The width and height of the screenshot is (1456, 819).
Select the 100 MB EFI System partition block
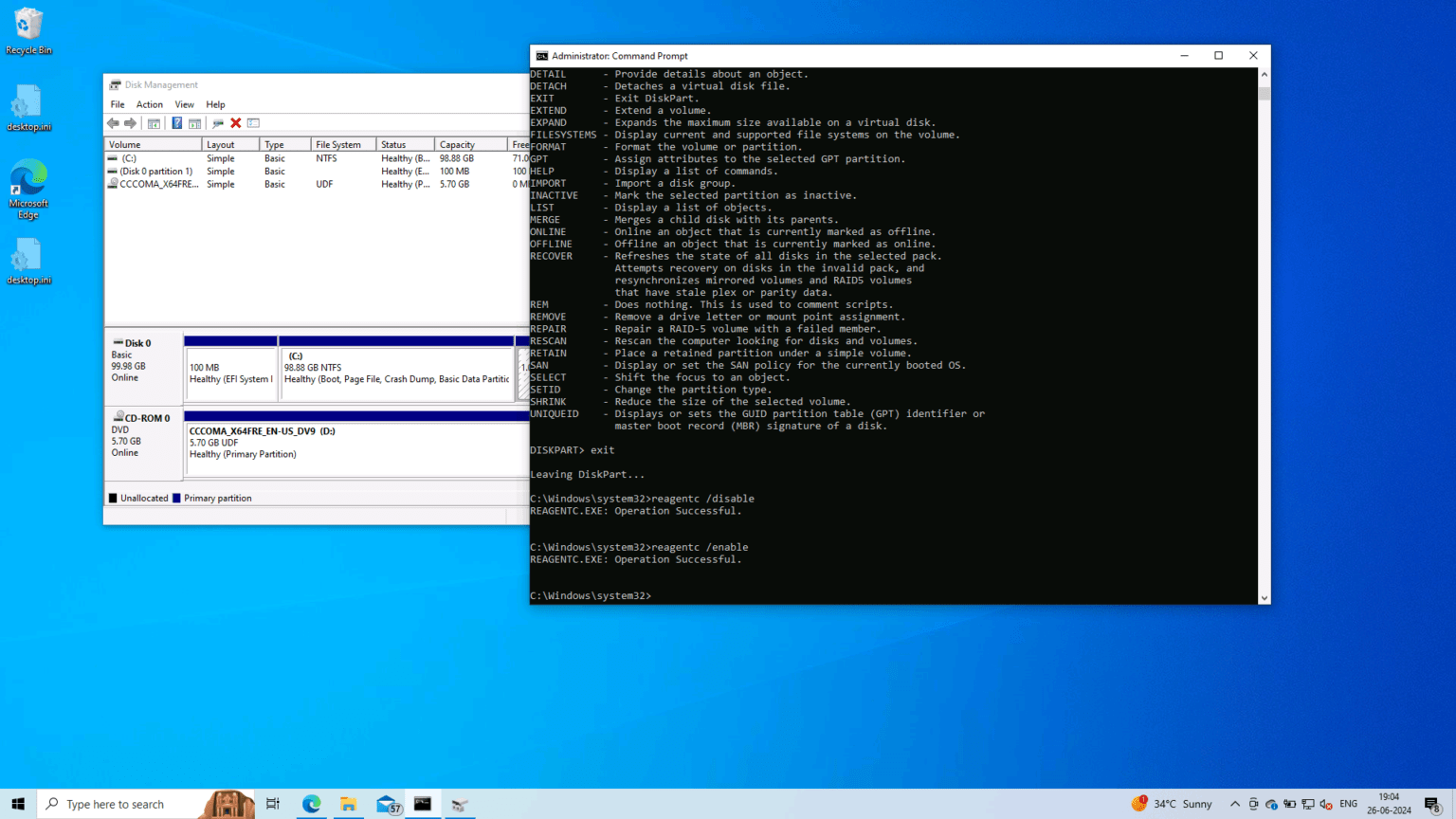pos(230,369)
